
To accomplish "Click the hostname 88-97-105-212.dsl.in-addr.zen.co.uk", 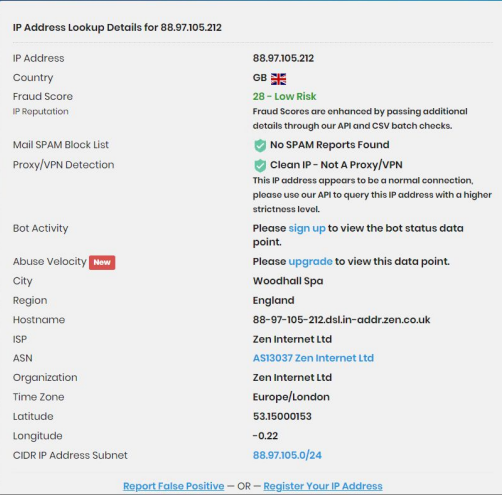I will click(341, 320).
